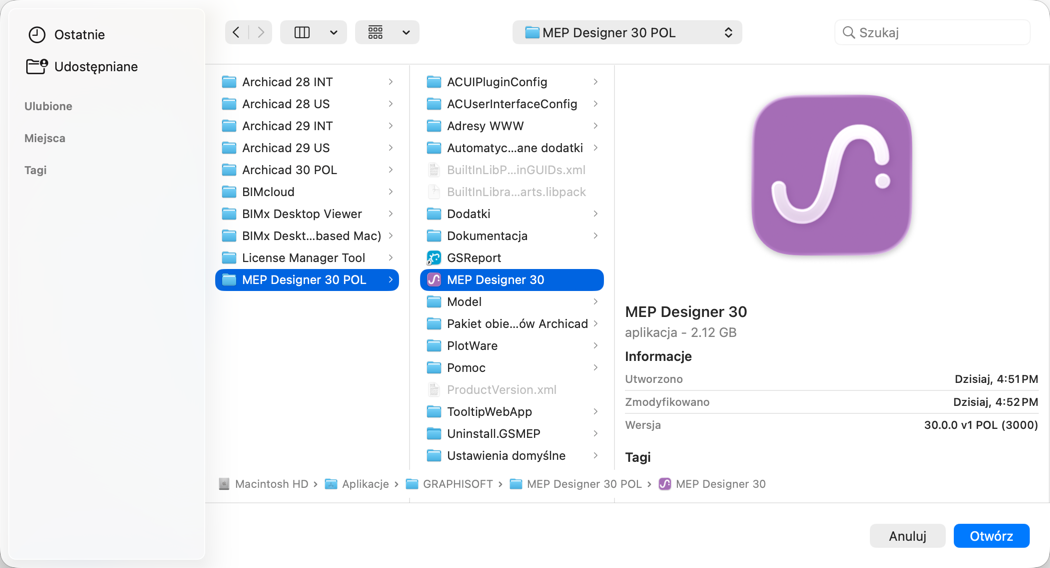Click the Udostępniane shared folder icon

coord(37,66)
